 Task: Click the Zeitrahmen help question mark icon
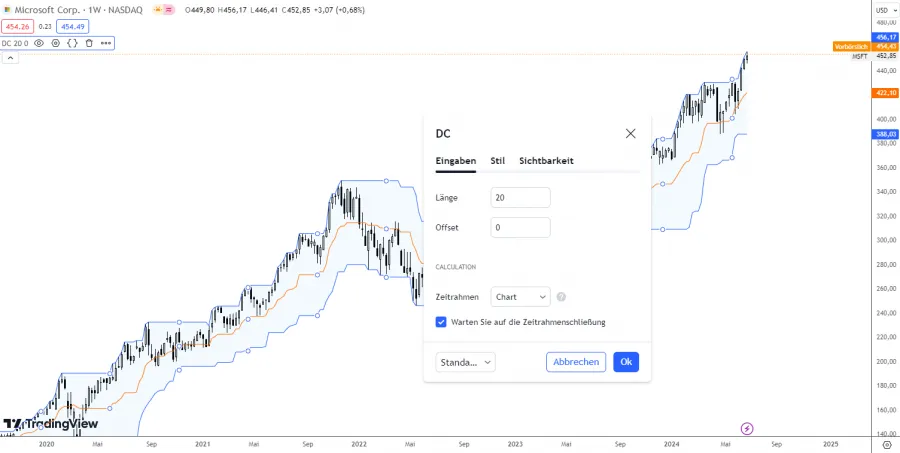[x=562, y=297]
